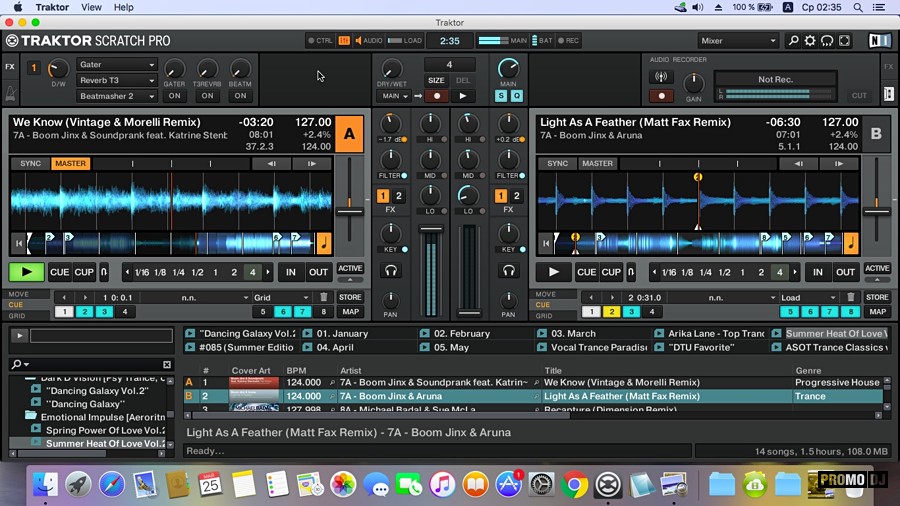Open the Mixer layout dropdown
Screen dimensions: 900x506
(738, 41)
